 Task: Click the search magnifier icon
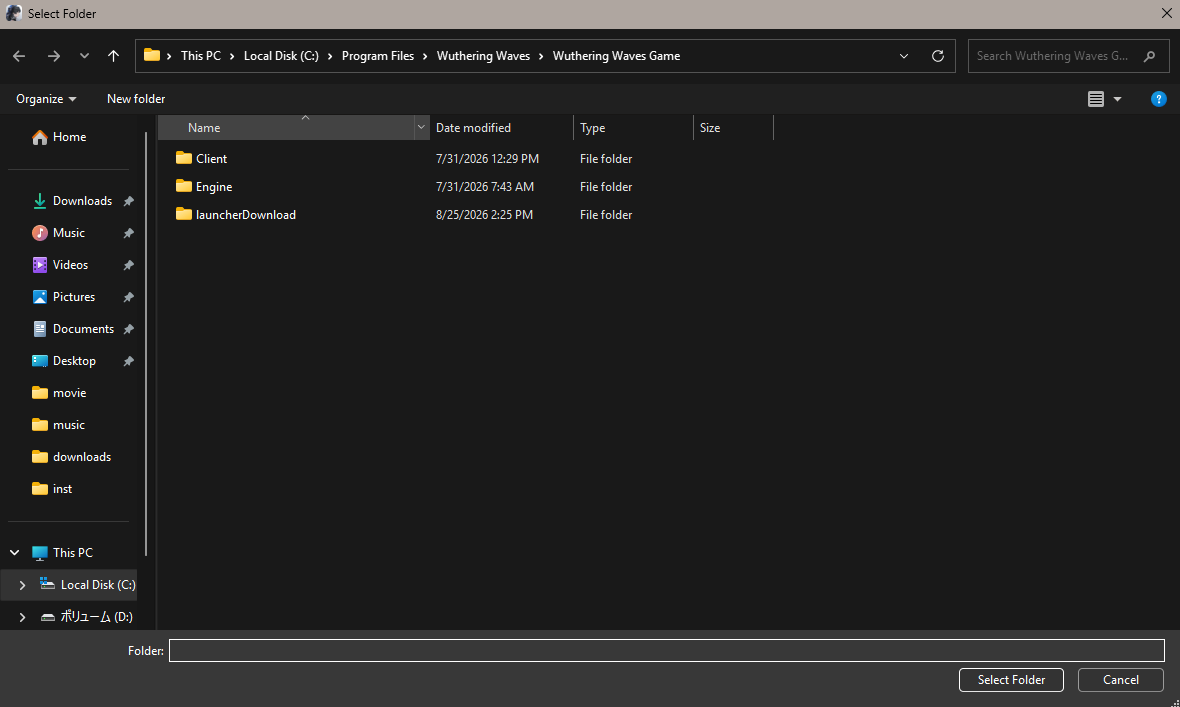(x=1149, y=56)
